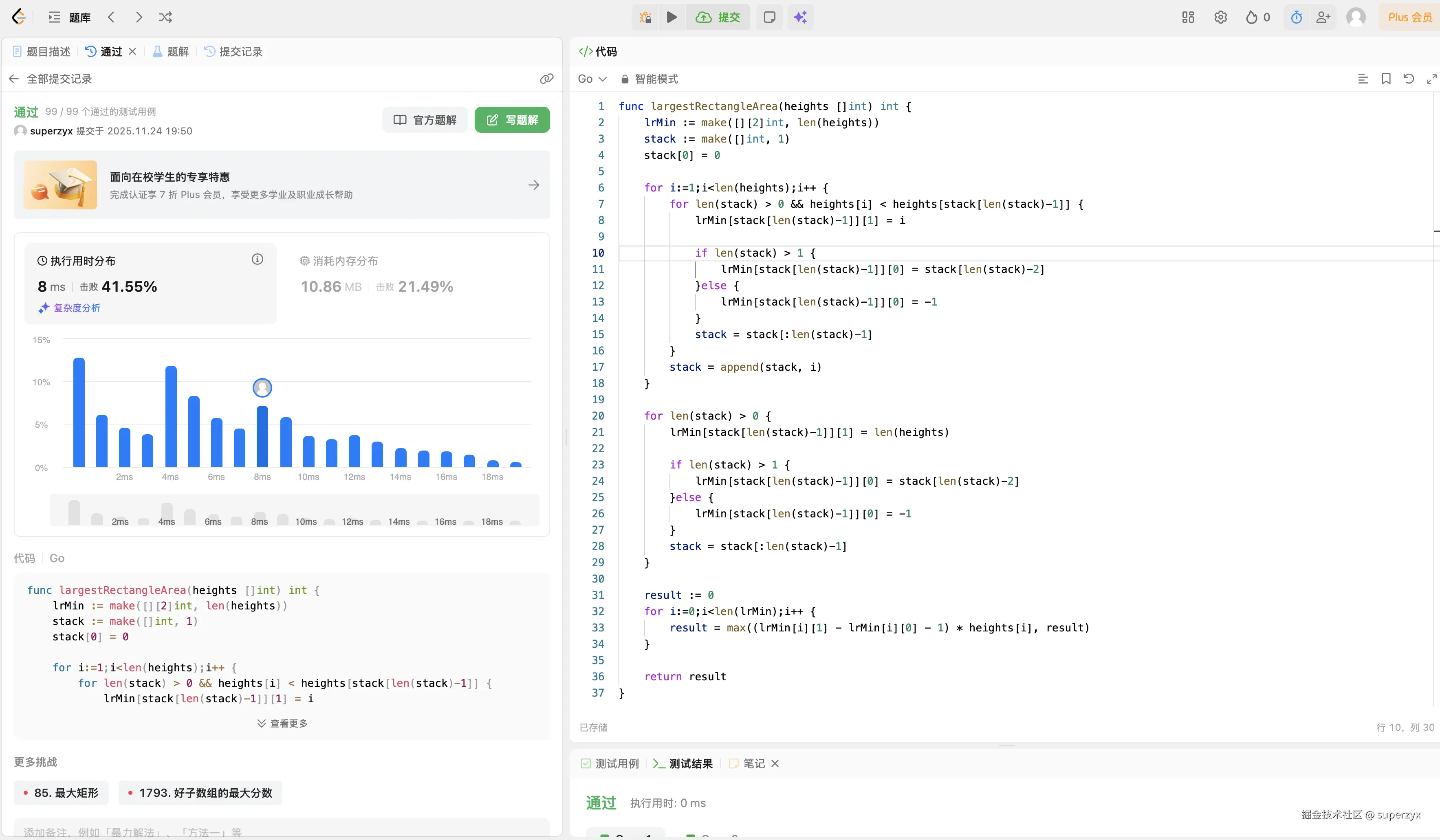1440x840 pixels.
Task: Click the bookmark icon in code editor
Action: [x=1386, y=79]
